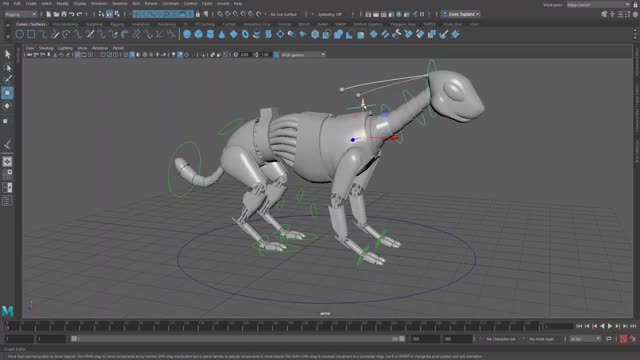The image size is (640, 360).
Task: Open the Symmetry Off dropdown
Action: [331, 14]
